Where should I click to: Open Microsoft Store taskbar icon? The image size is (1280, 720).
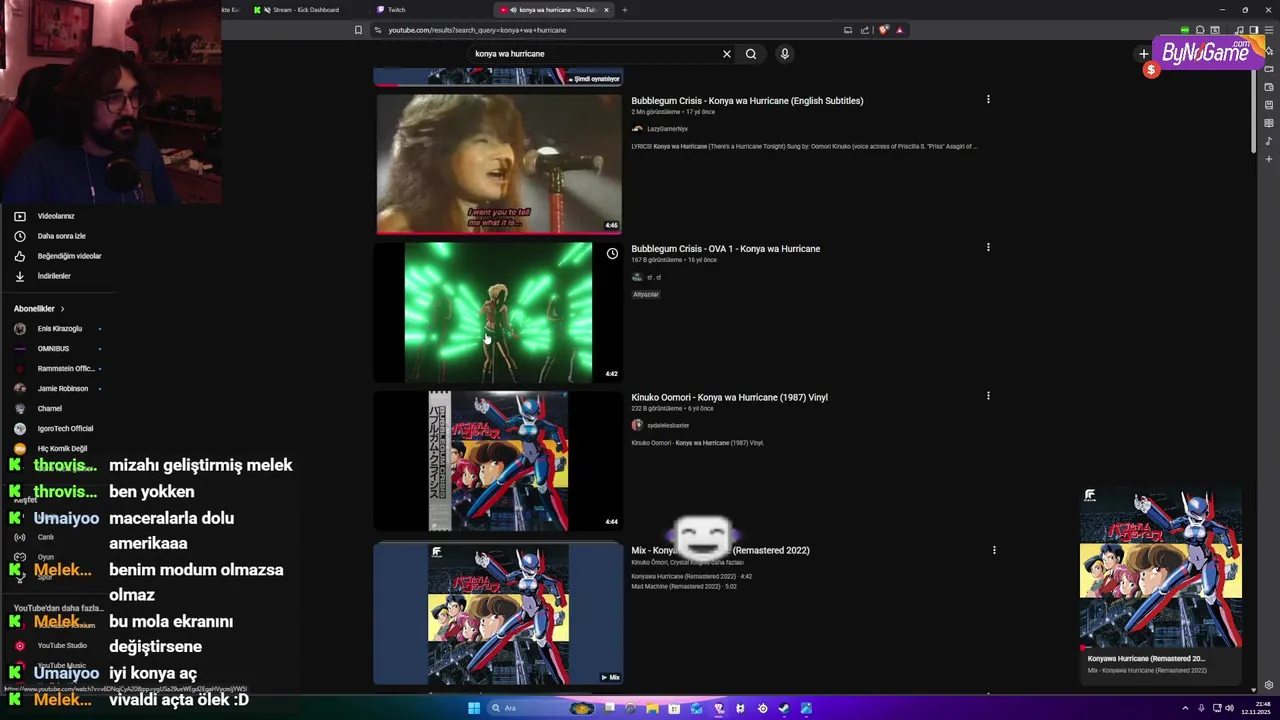pyautogui.click(x=674, y=708)
